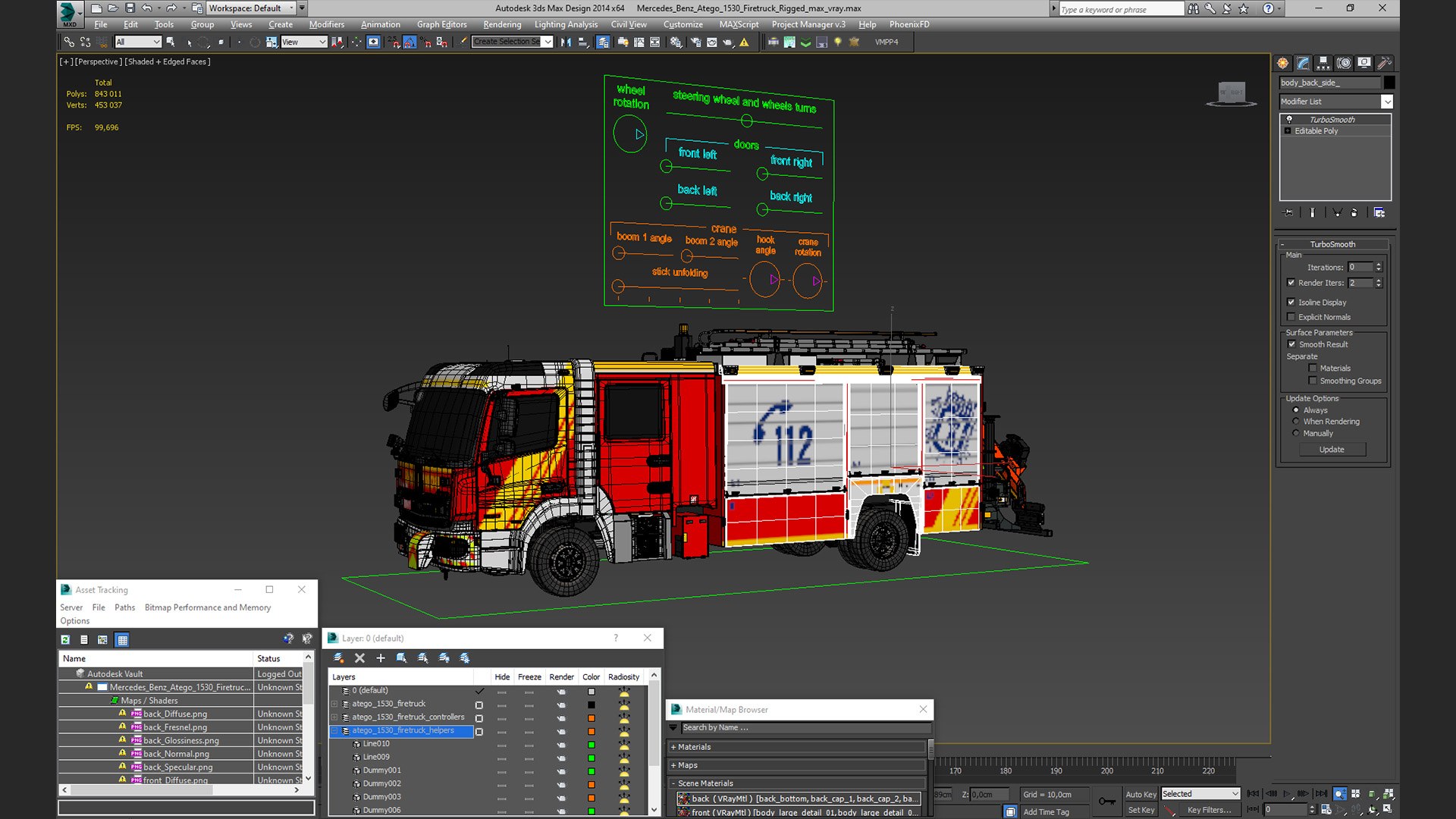This screenshot has width=1456, height=819.
Task: Open the Material Editor from toolbar
Action: tap(676, 42)
